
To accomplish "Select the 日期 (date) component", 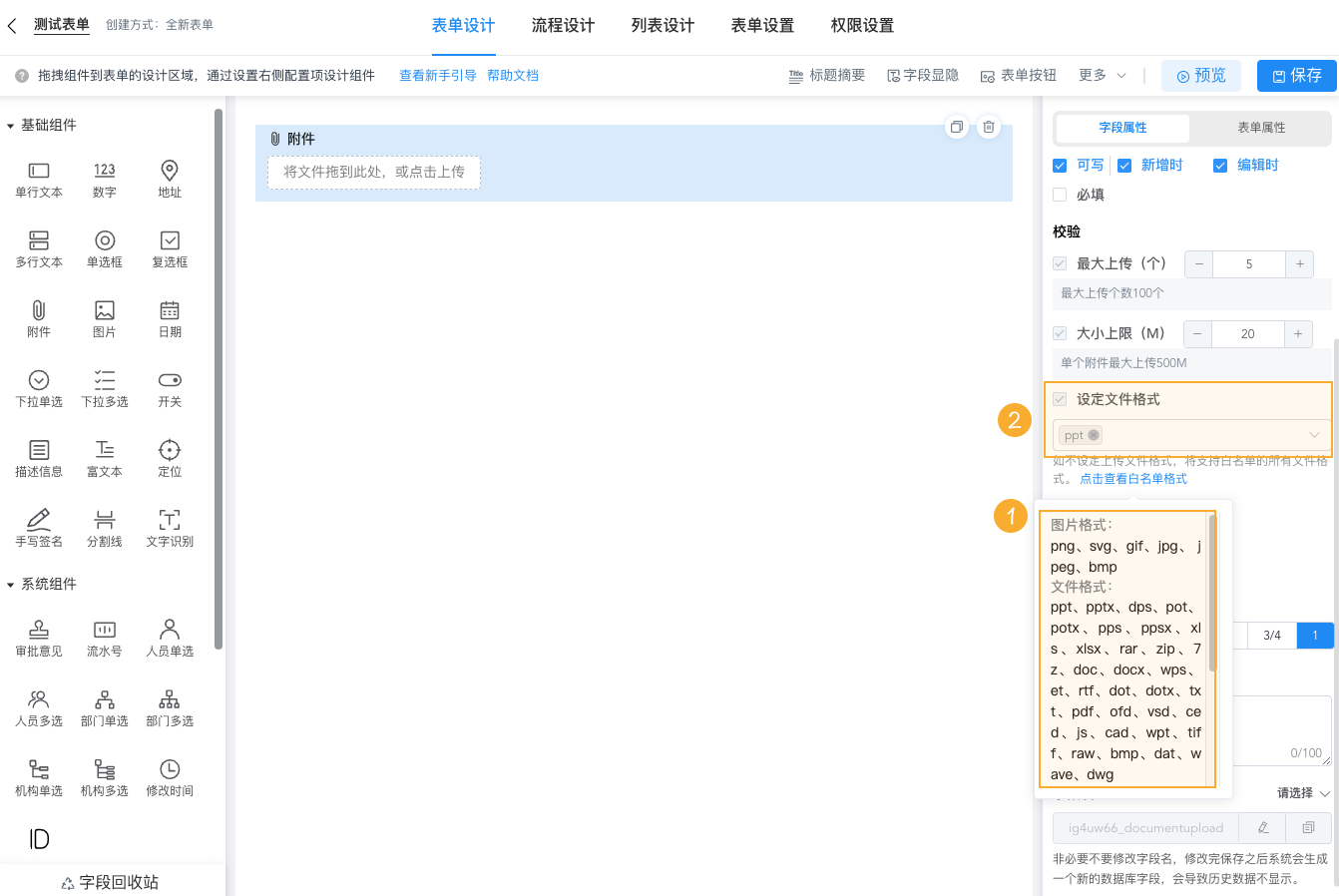I will tap(169, 318).
